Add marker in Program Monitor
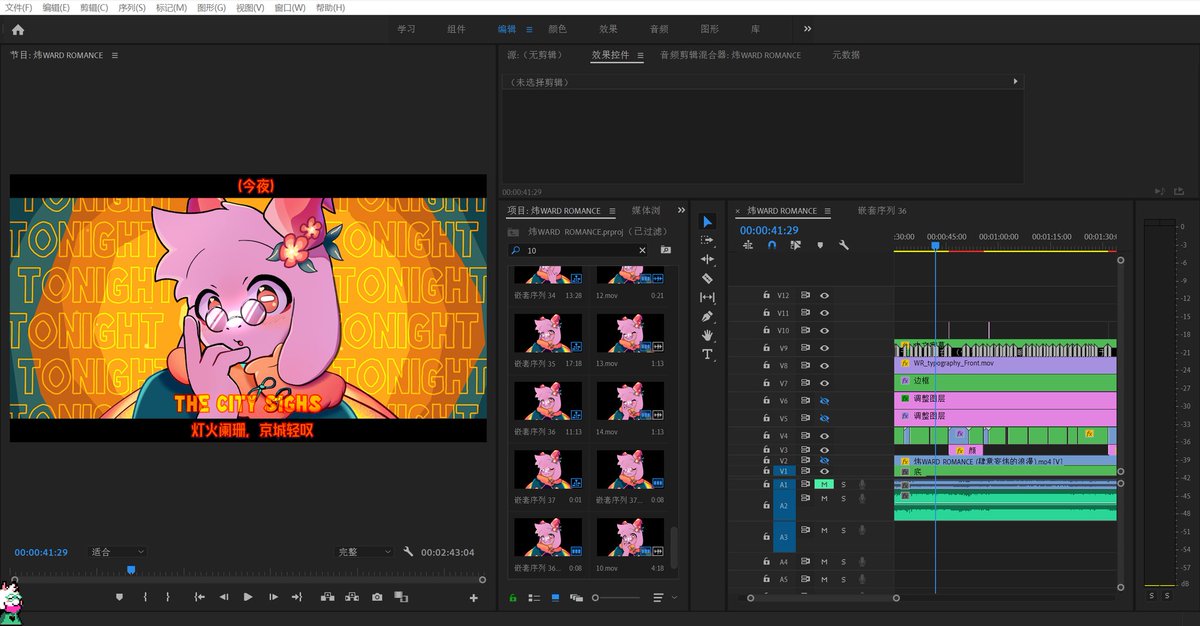 pos(119,597)
